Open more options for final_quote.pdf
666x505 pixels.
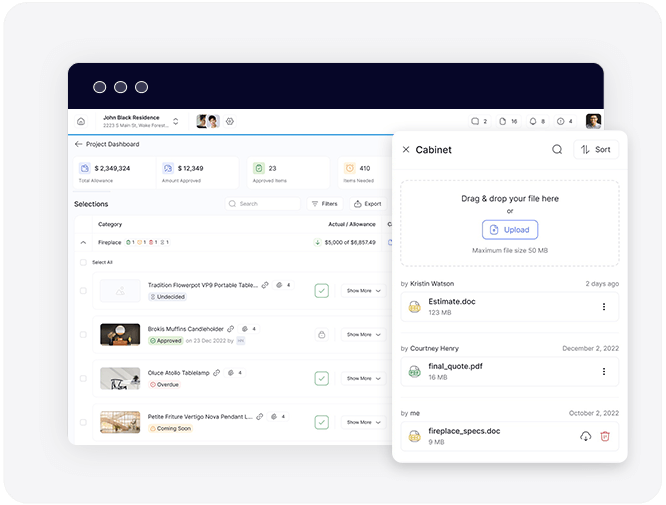point(603,371)
